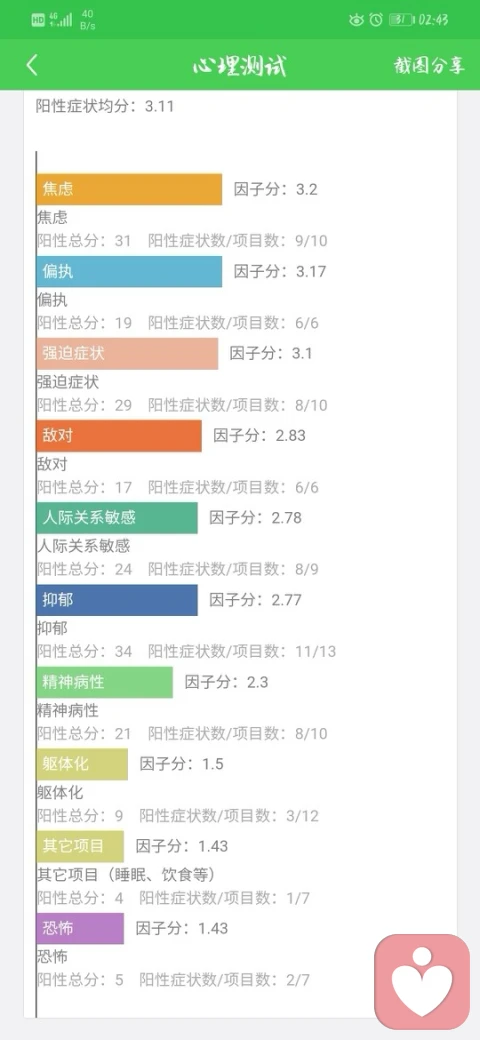Select the dark blue 抑郁 bar
Viewport: 480px width, 1040px height.
(117, 600)
